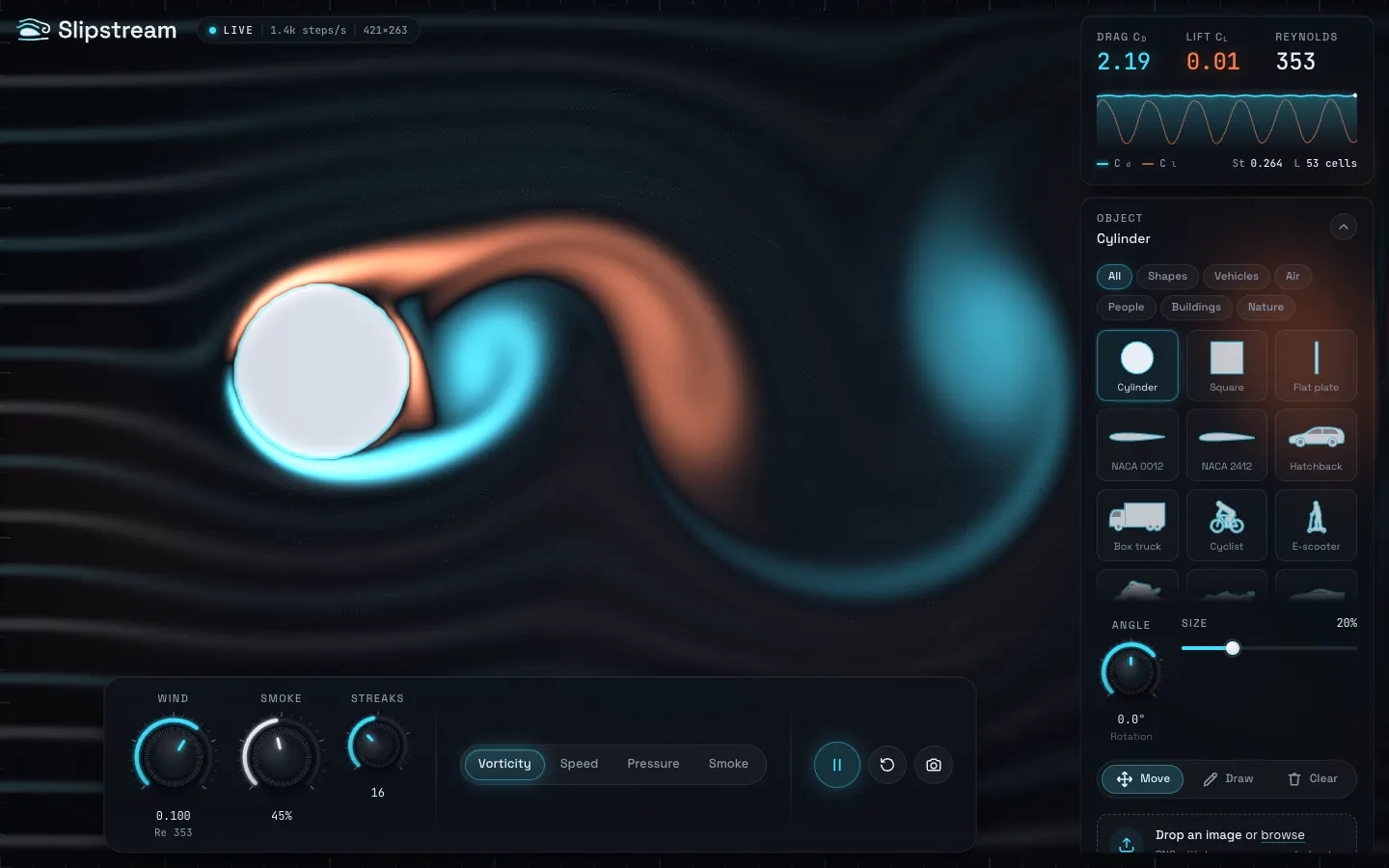
Task: Switch view to Speed
Action: (x=579, y=764)
